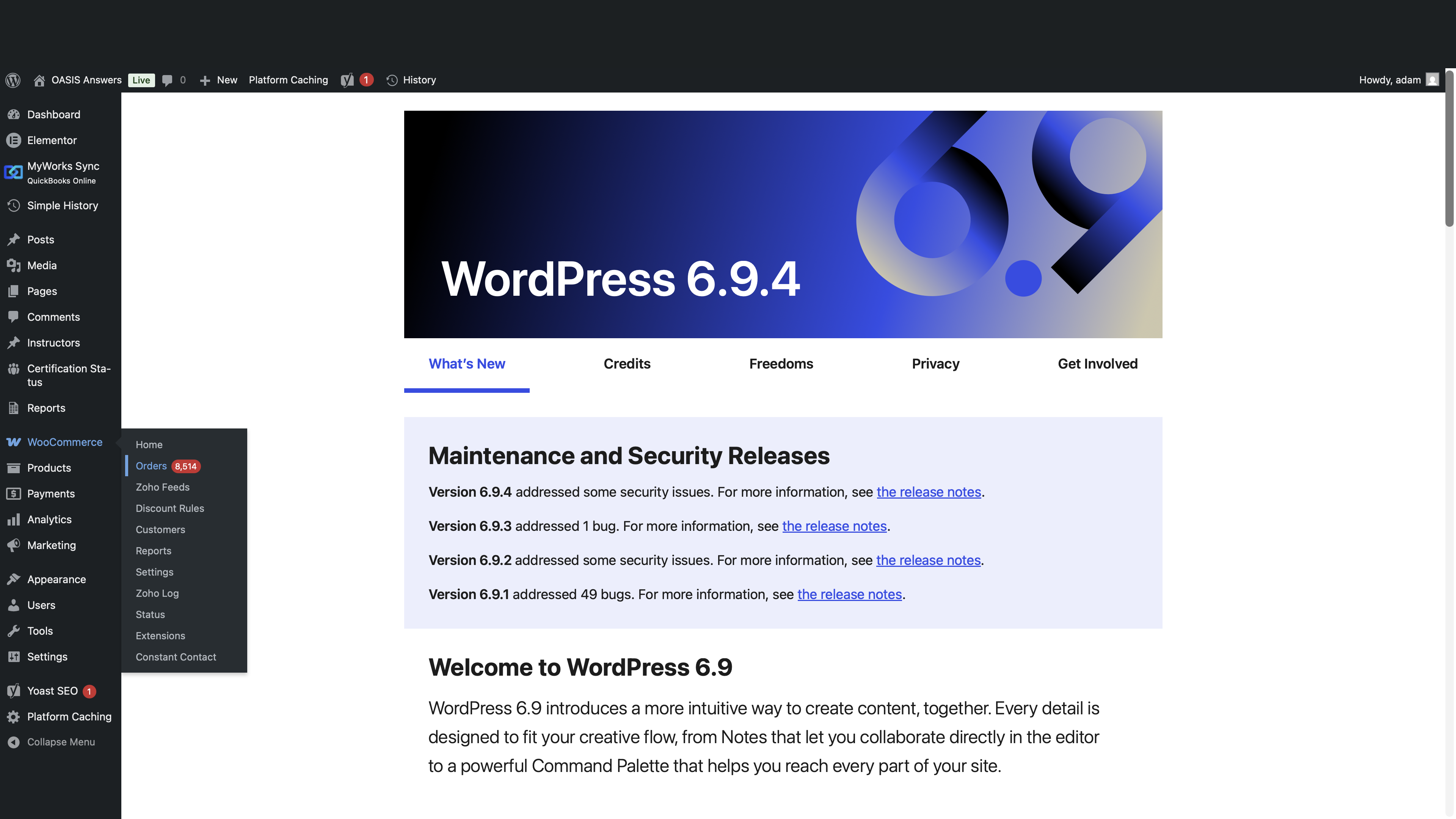Select Constant Contact in the submenu
Viewport: 1456px width, 819px height.
[176, 657]
